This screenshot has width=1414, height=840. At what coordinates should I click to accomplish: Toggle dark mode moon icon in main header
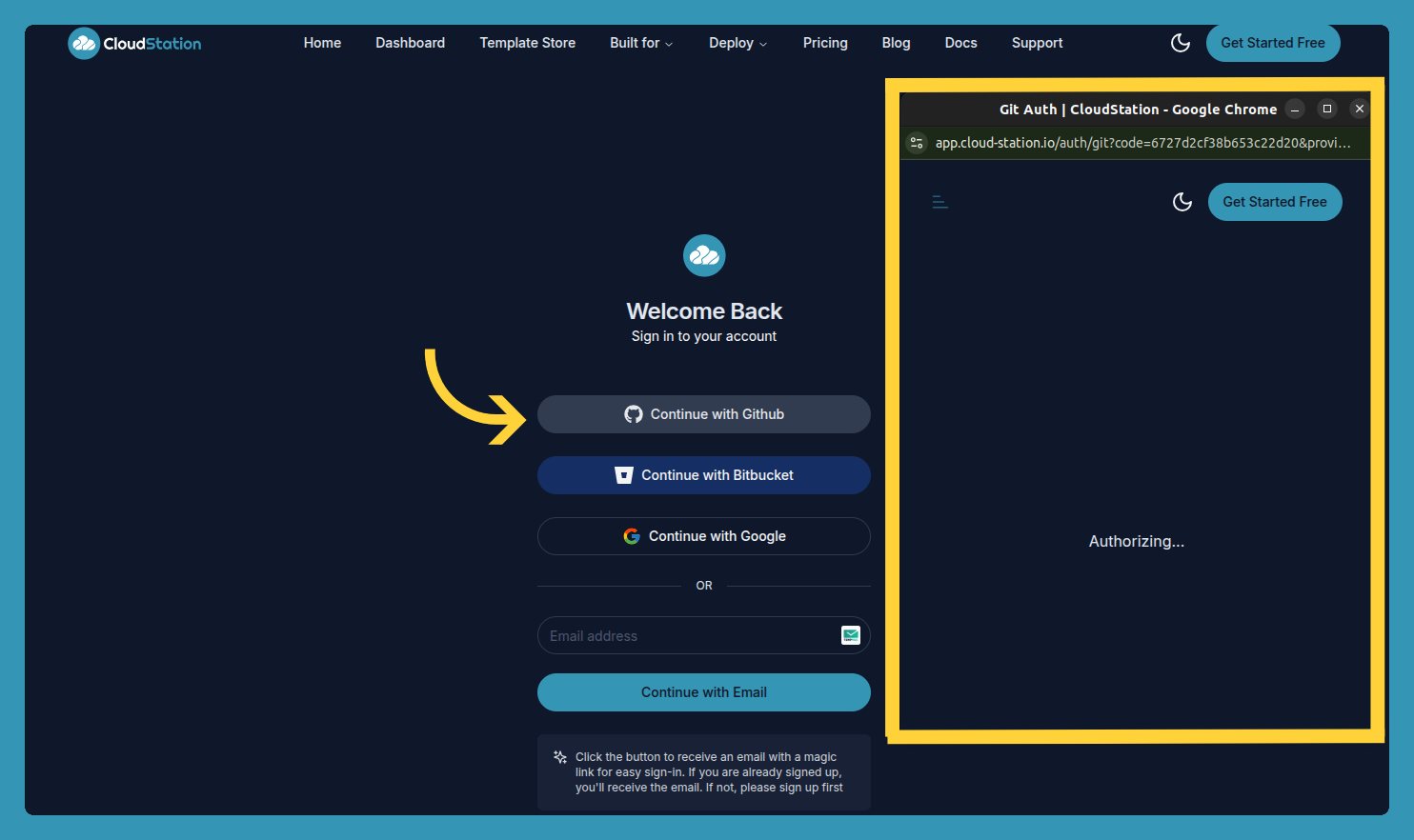[x=1181, y=43]
